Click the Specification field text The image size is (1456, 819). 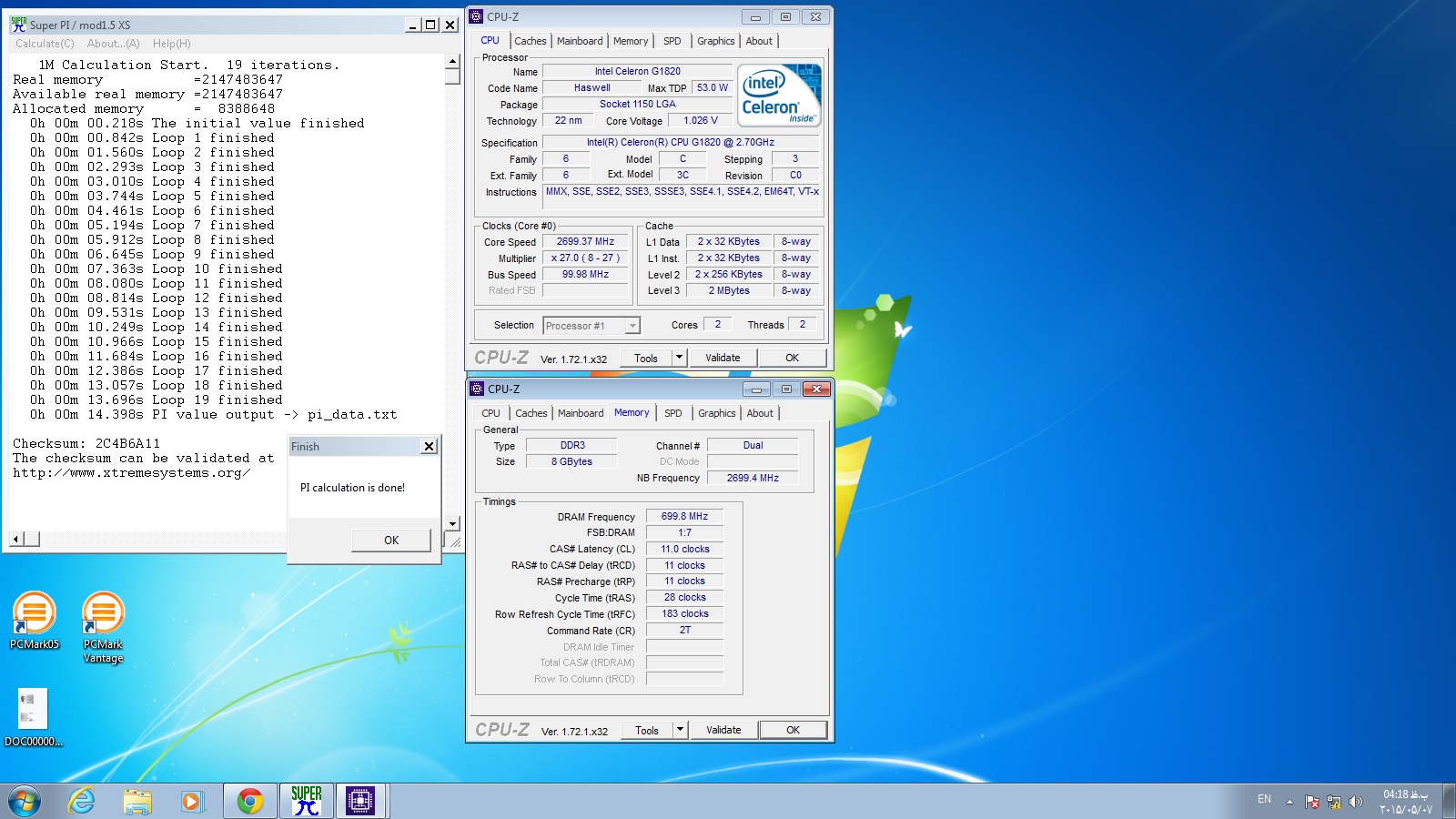681,142
